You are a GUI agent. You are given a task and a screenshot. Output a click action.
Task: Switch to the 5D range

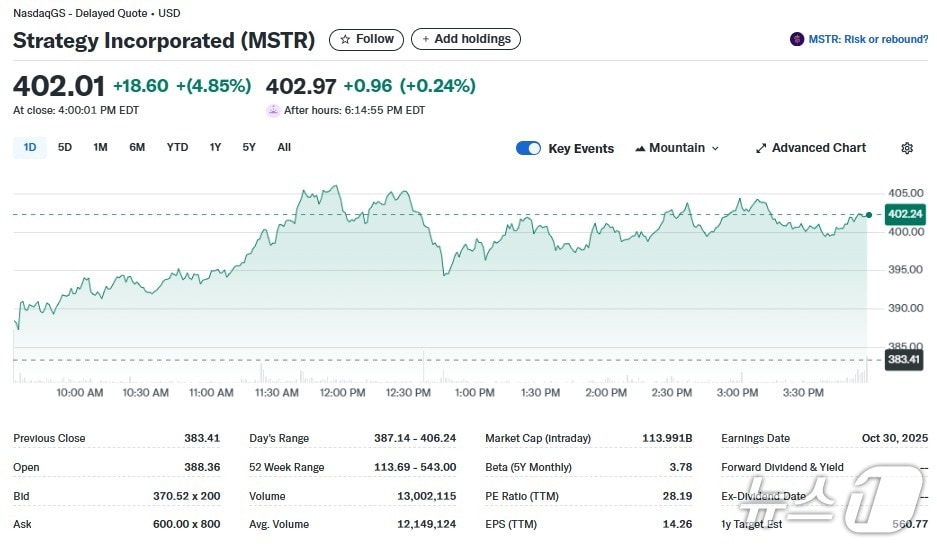tap(65, 147)
